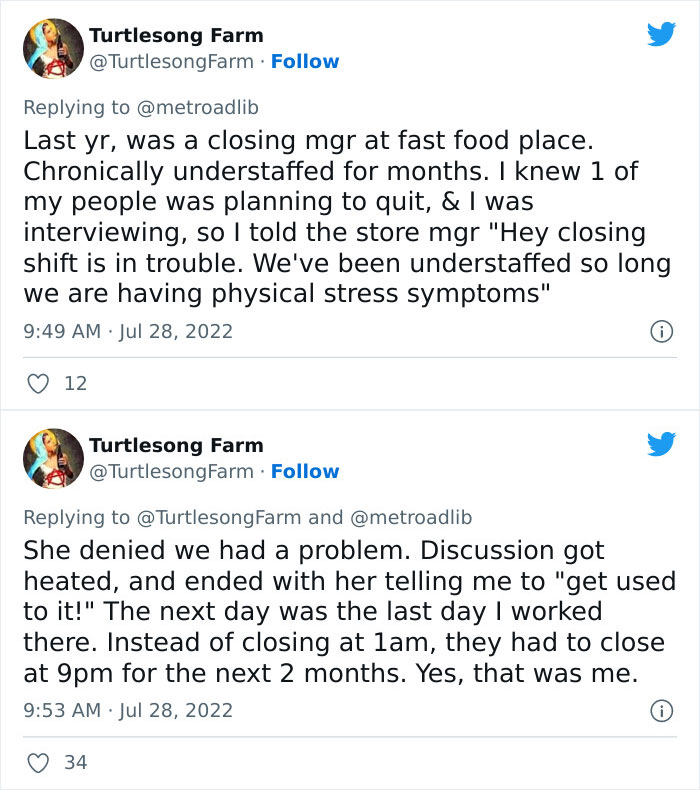The image size is (700, 790).
Task: Open the info icon beside the 9:49 AM timestamp
Action: coord(661,331)
